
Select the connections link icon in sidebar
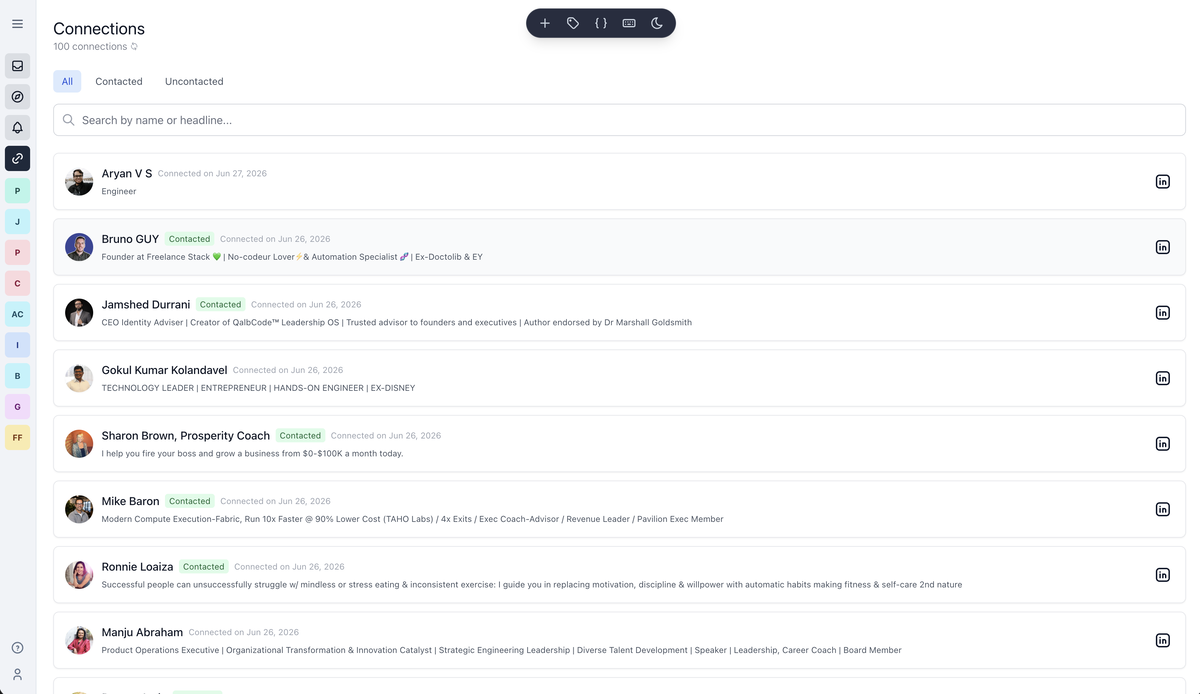(x=17, y=158)
